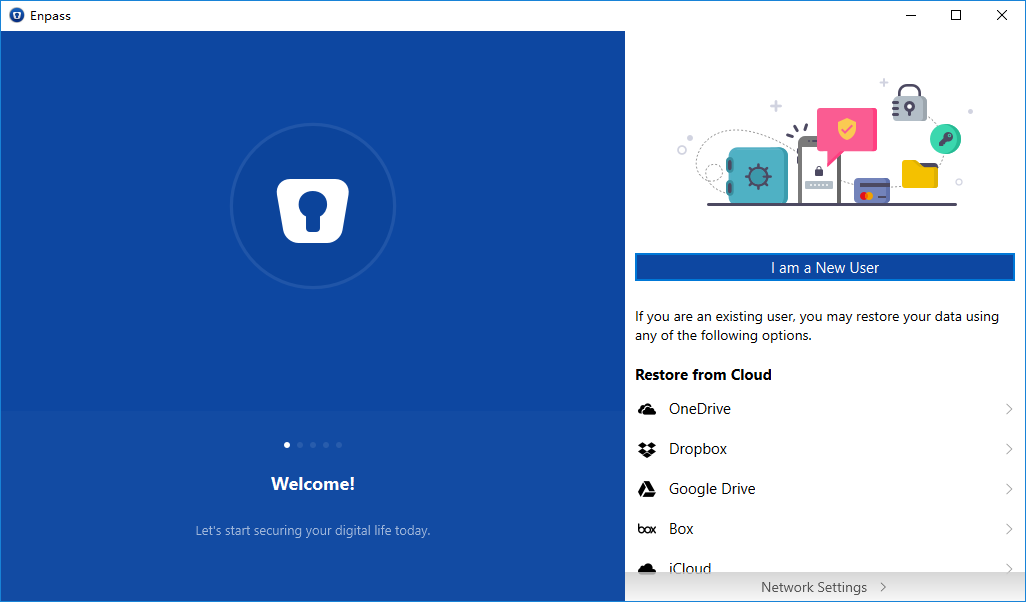The width and height of the screenshot is (1026, 602).
Task: Click the OneDrive cloud icon
Action: [647, 409]
